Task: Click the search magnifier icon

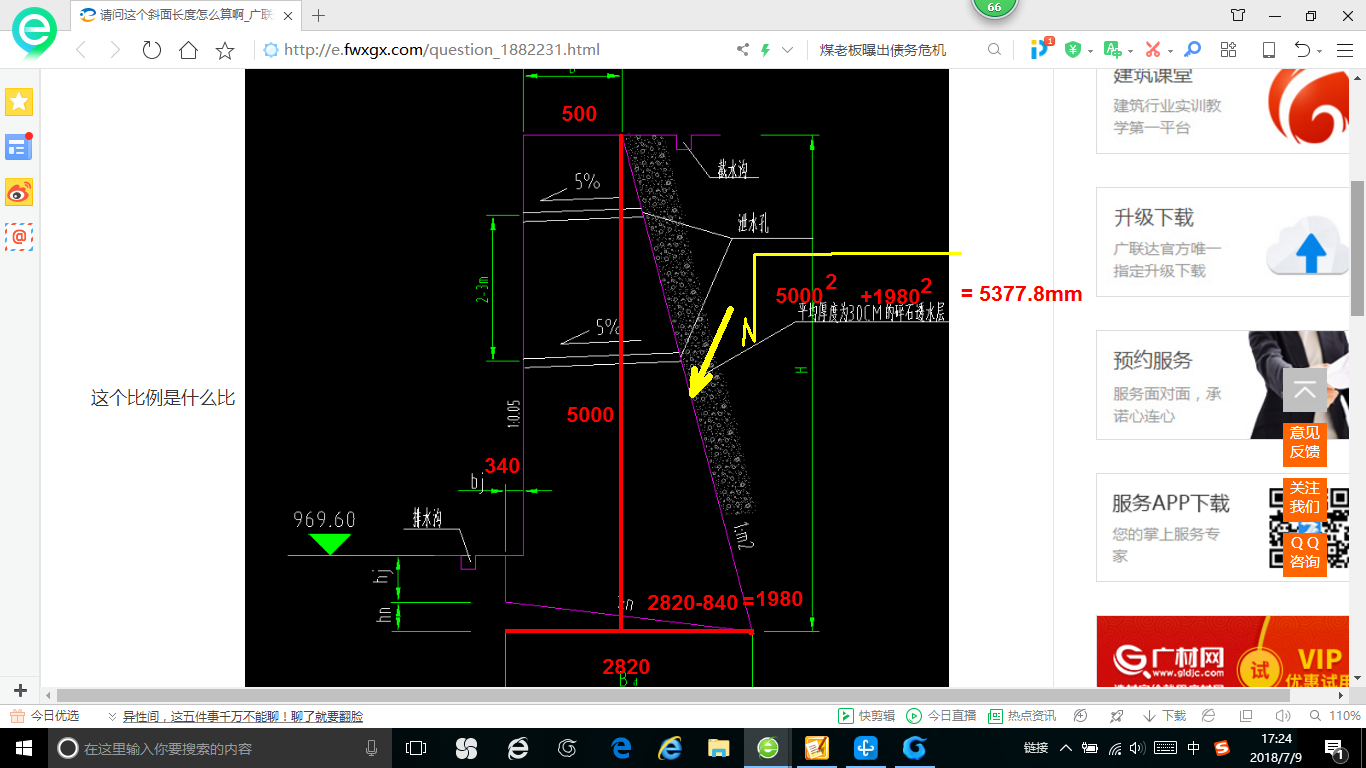Action: (x=994, y=49)
